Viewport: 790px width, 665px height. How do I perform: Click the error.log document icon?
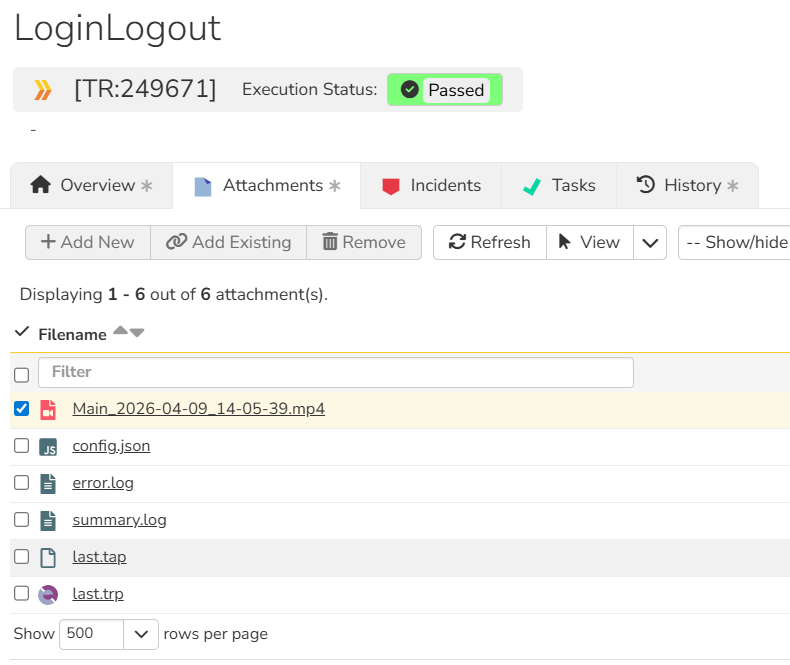48,484
